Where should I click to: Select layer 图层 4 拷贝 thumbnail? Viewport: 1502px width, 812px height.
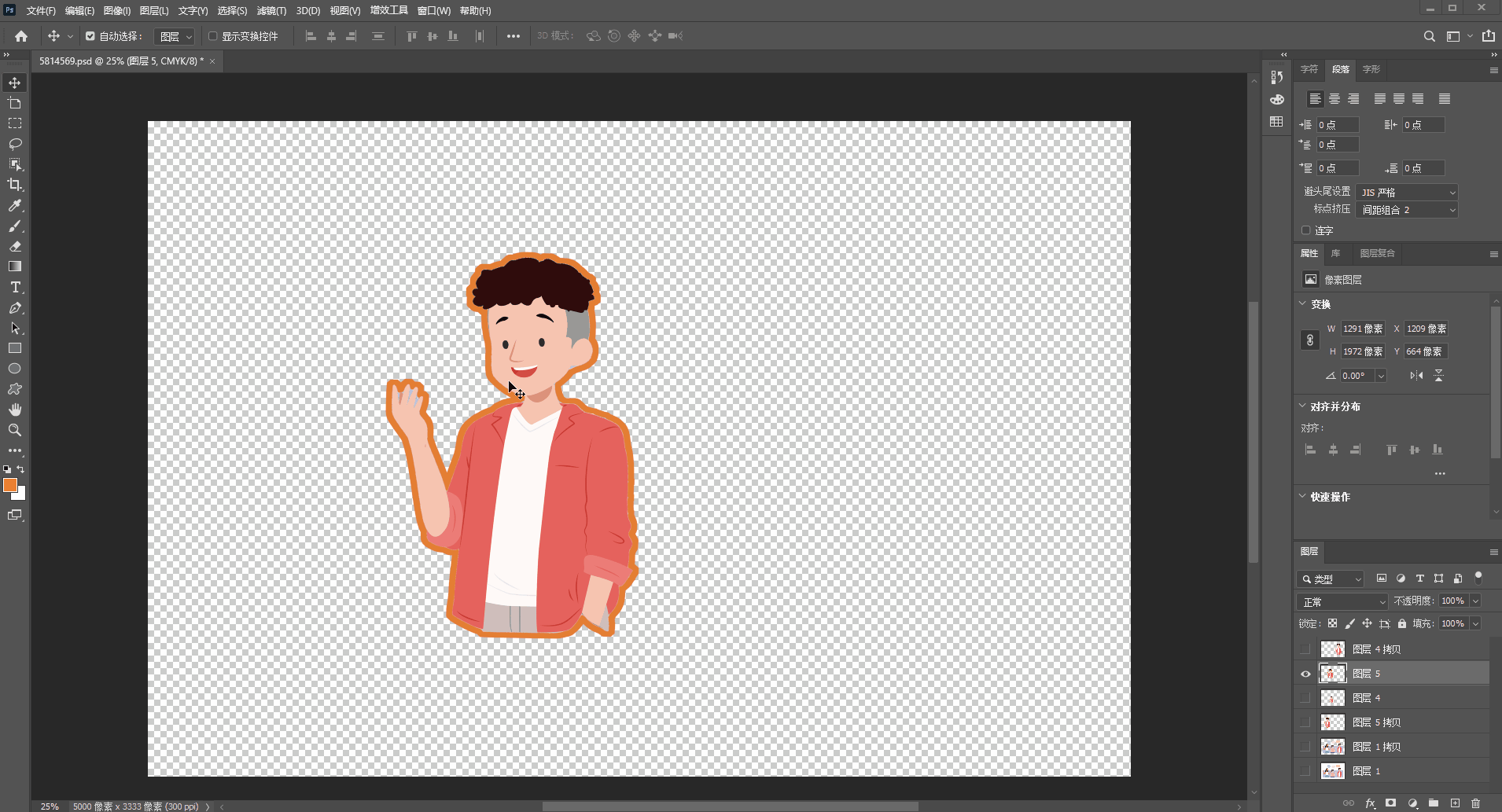pos(1332,649)
